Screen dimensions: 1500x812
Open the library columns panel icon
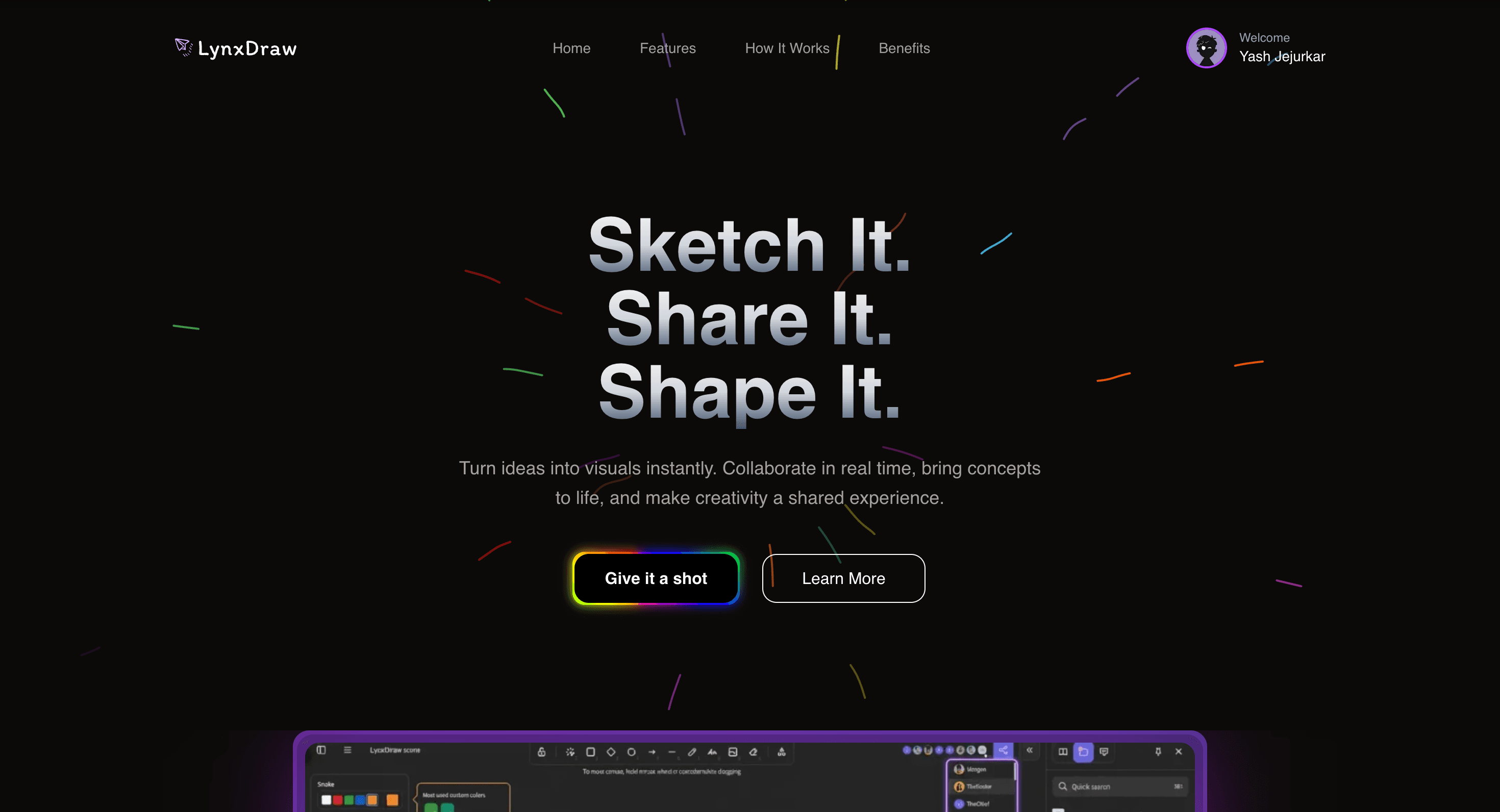[x=1063, y=751]
